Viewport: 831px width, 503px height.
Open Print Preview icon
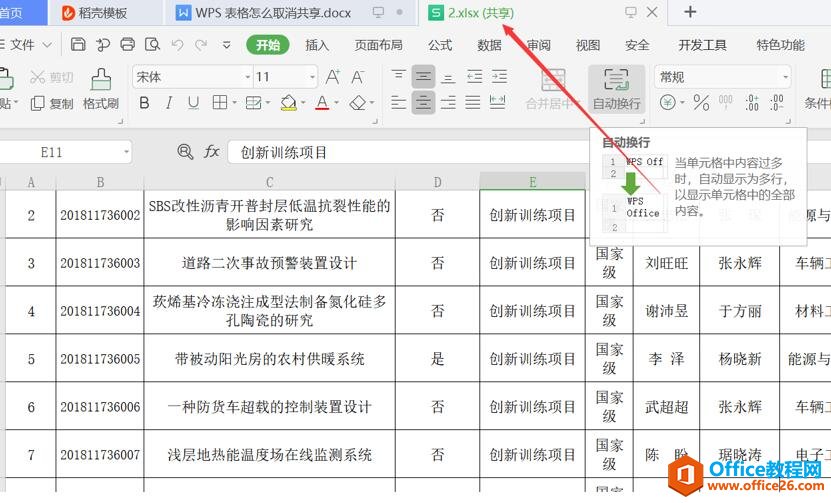point(153,45)
